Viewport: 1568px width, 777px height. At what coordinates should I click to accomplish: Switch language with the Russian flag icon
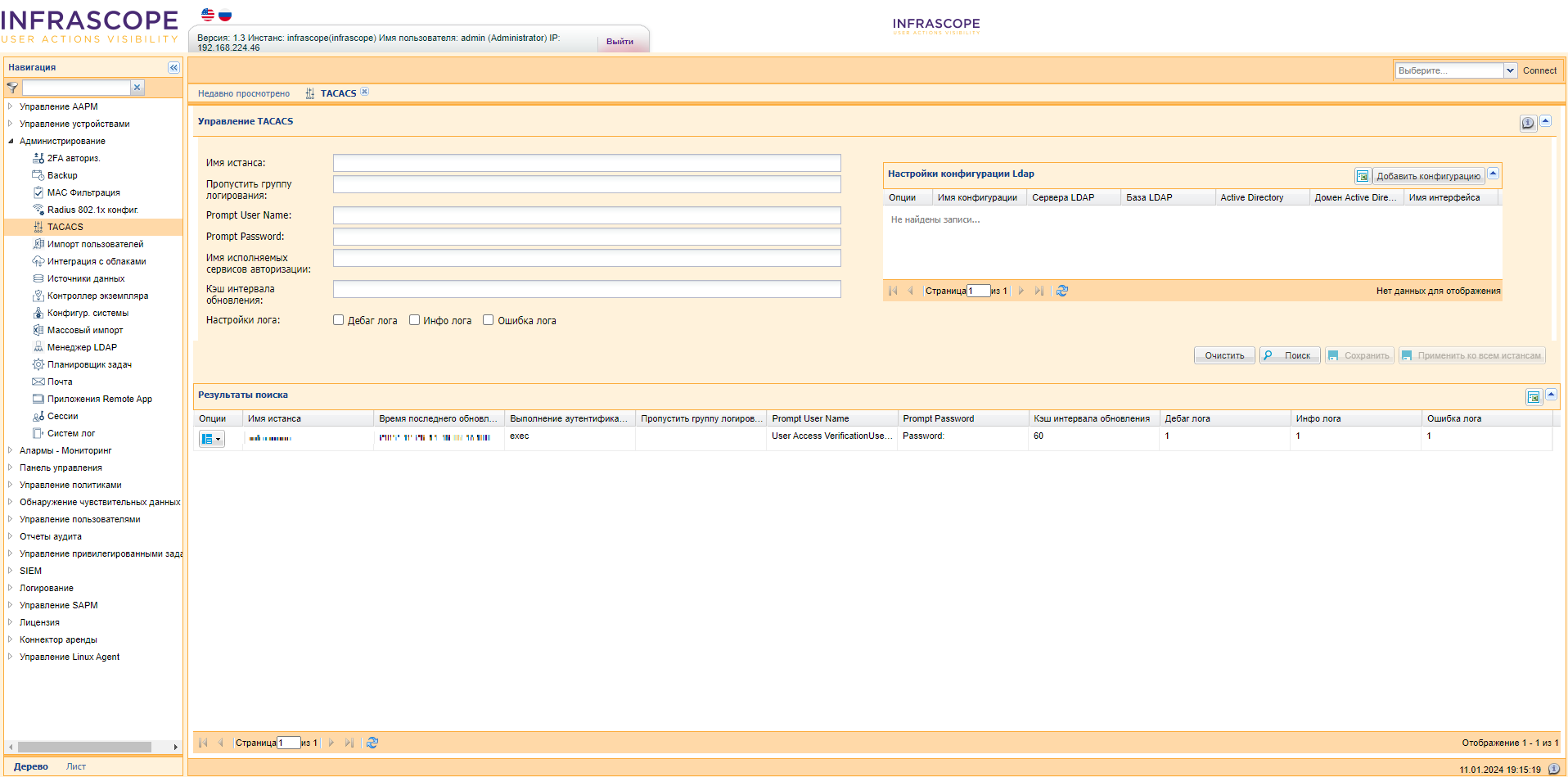(225, 15)
